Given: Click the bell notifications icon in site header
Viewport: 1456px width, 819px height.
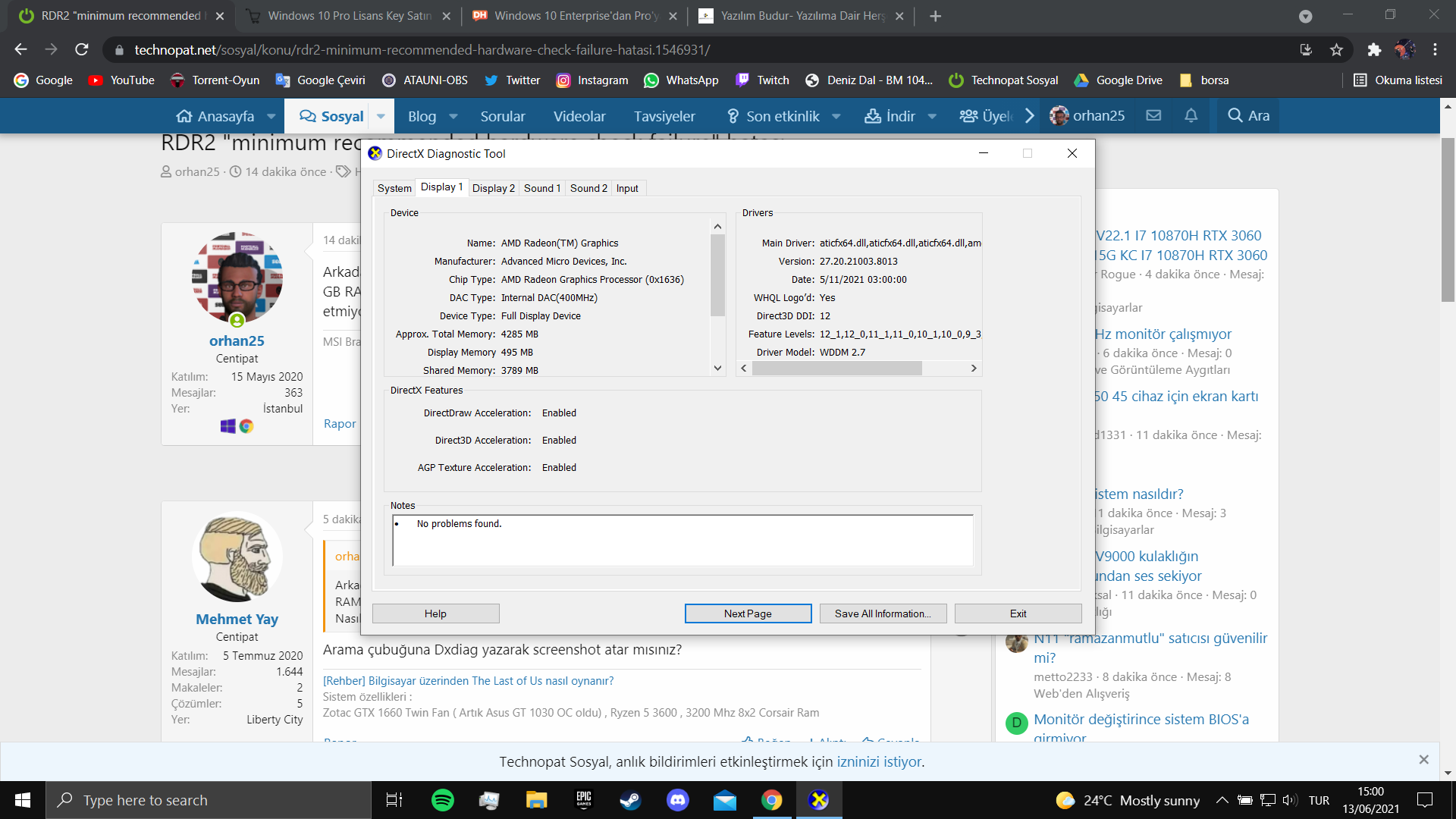Looking at the screenshot, I should [x=1191, y=115].
